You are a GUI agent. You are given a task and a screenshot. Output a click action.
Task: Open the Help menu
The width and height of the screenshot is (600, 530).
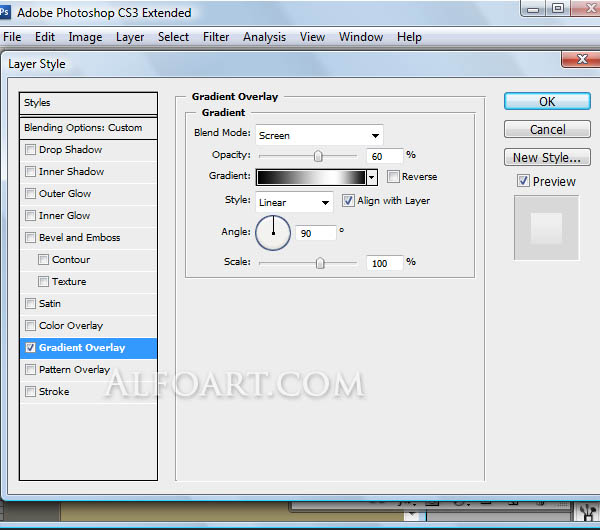409,37
